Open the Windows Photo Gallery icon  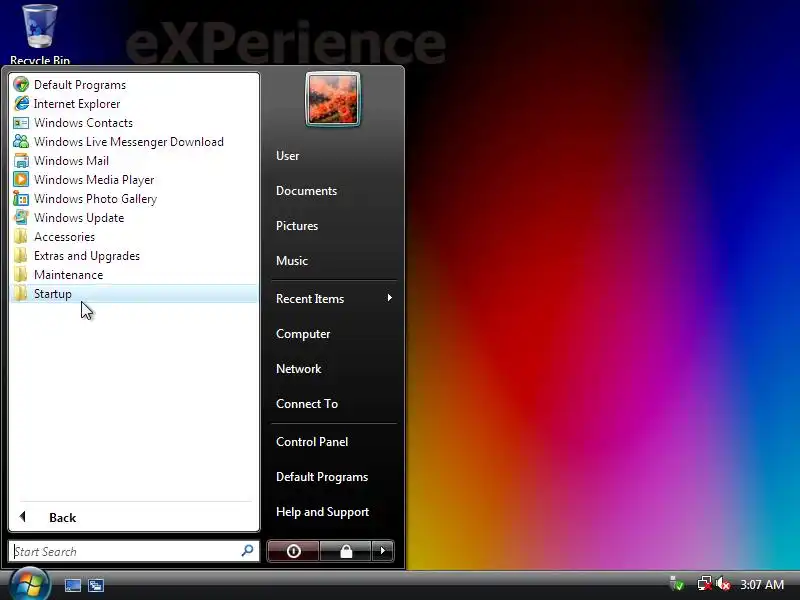pos(21,198)
